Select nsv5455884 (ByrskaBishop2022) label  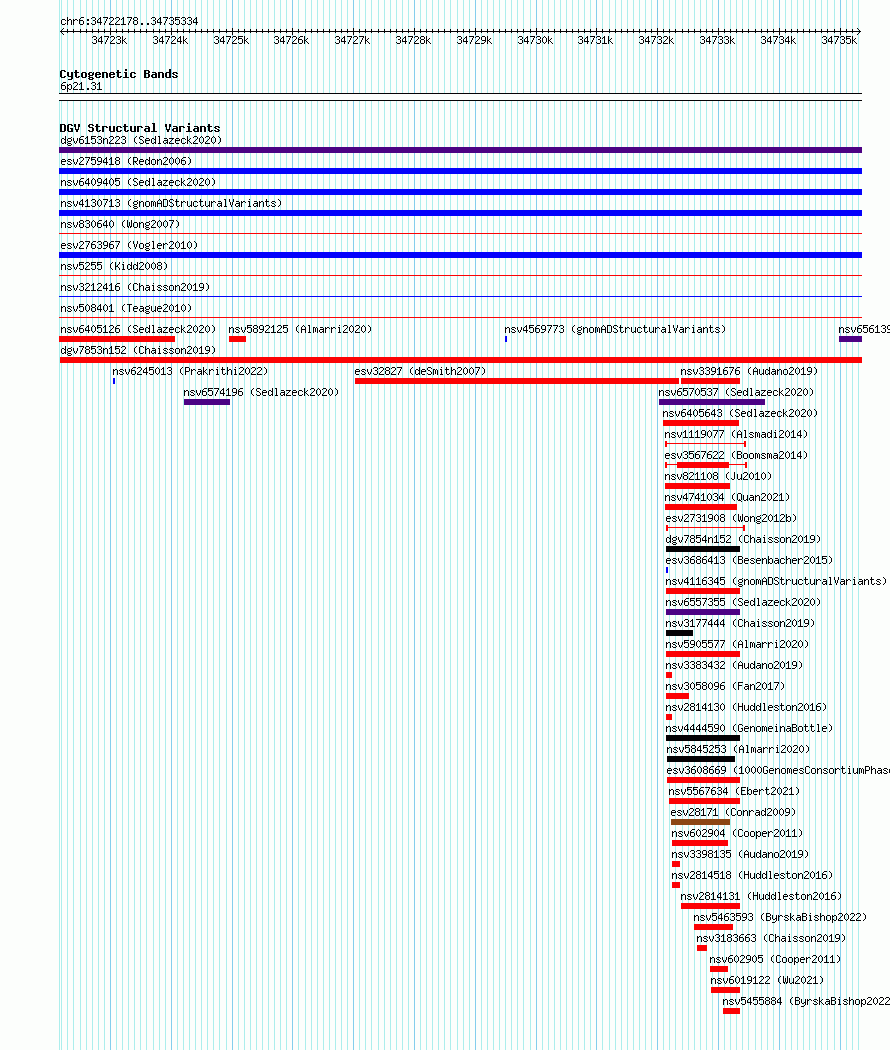(806, 1001)
